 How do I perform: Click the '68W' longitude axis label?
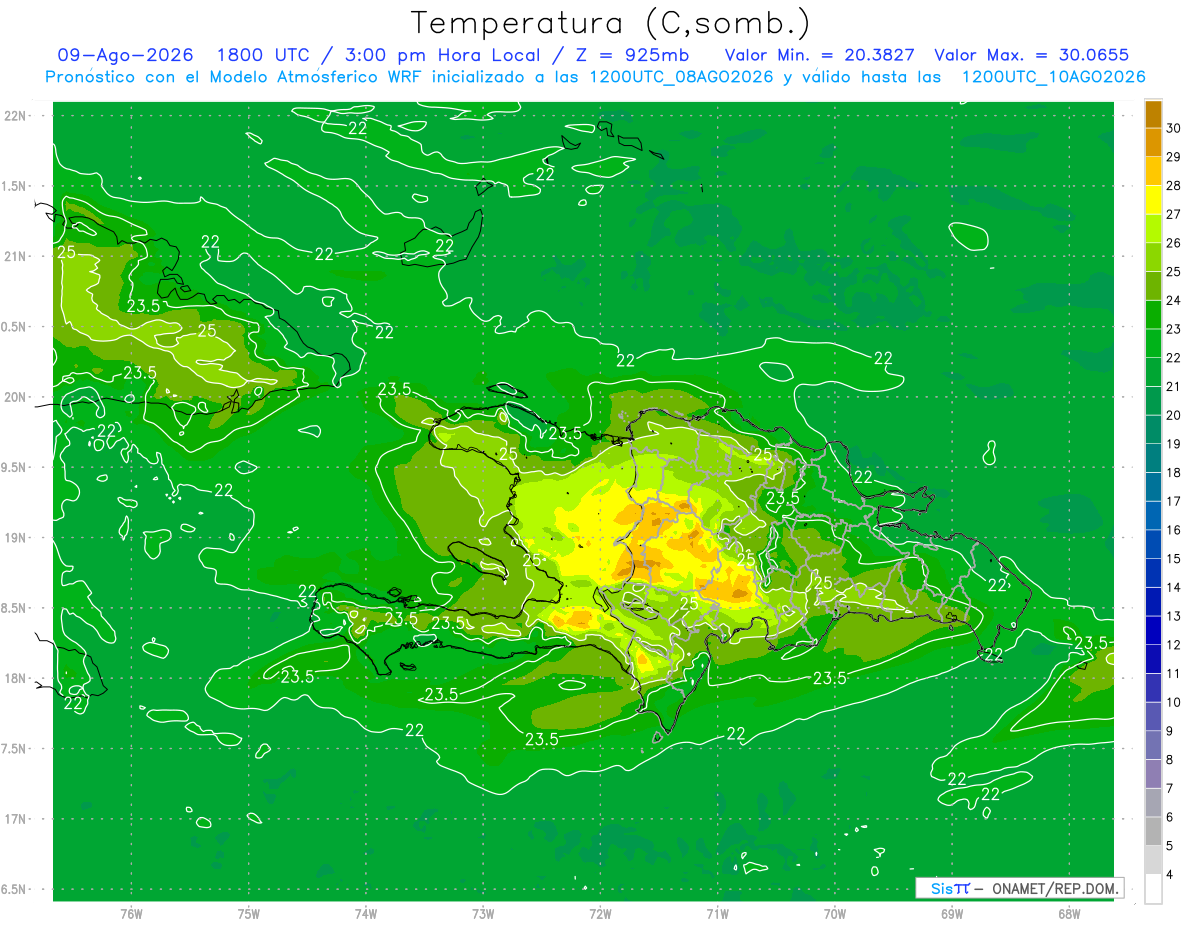tap(1068, 914)
